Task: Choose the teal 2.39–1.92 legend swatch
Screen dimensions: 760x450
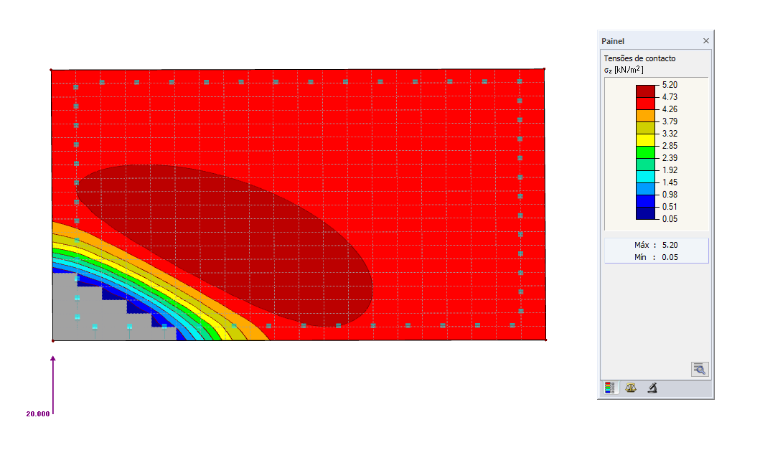Action: point(646,164)
